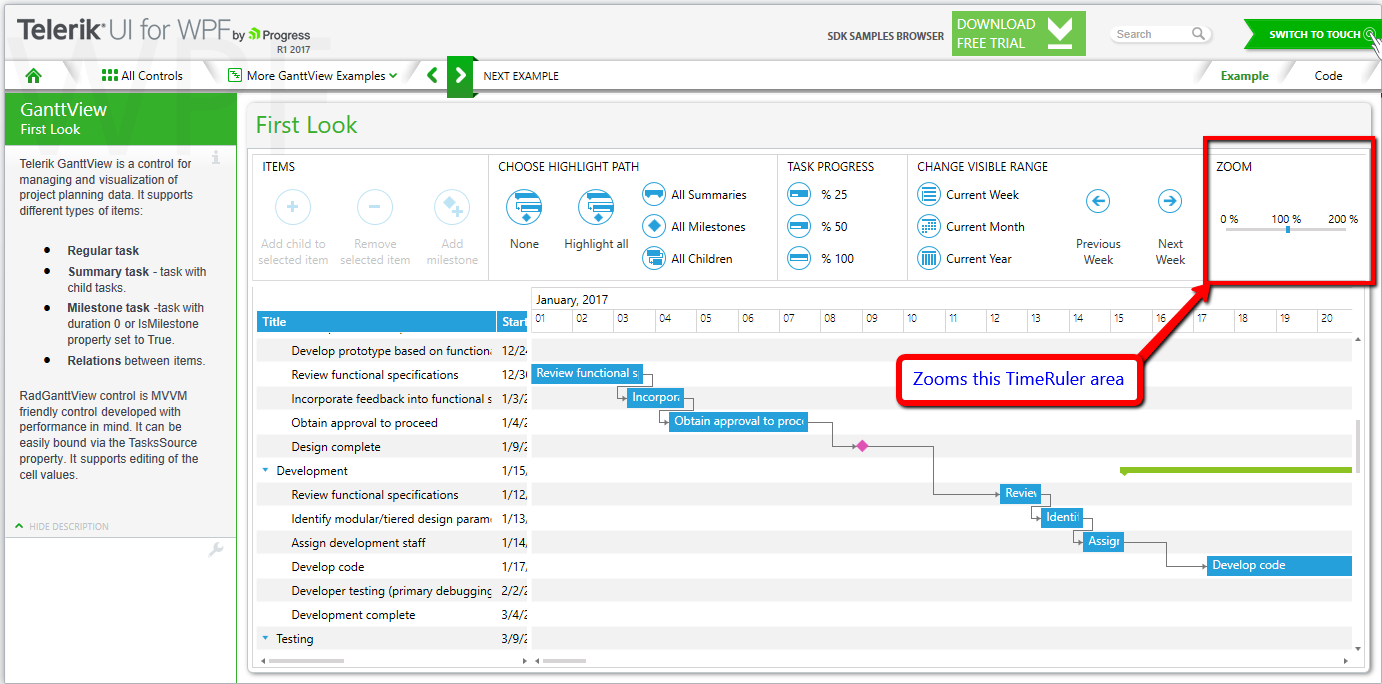Go to the Home icon
1382x684 pixels.
[x=33, y=75]
